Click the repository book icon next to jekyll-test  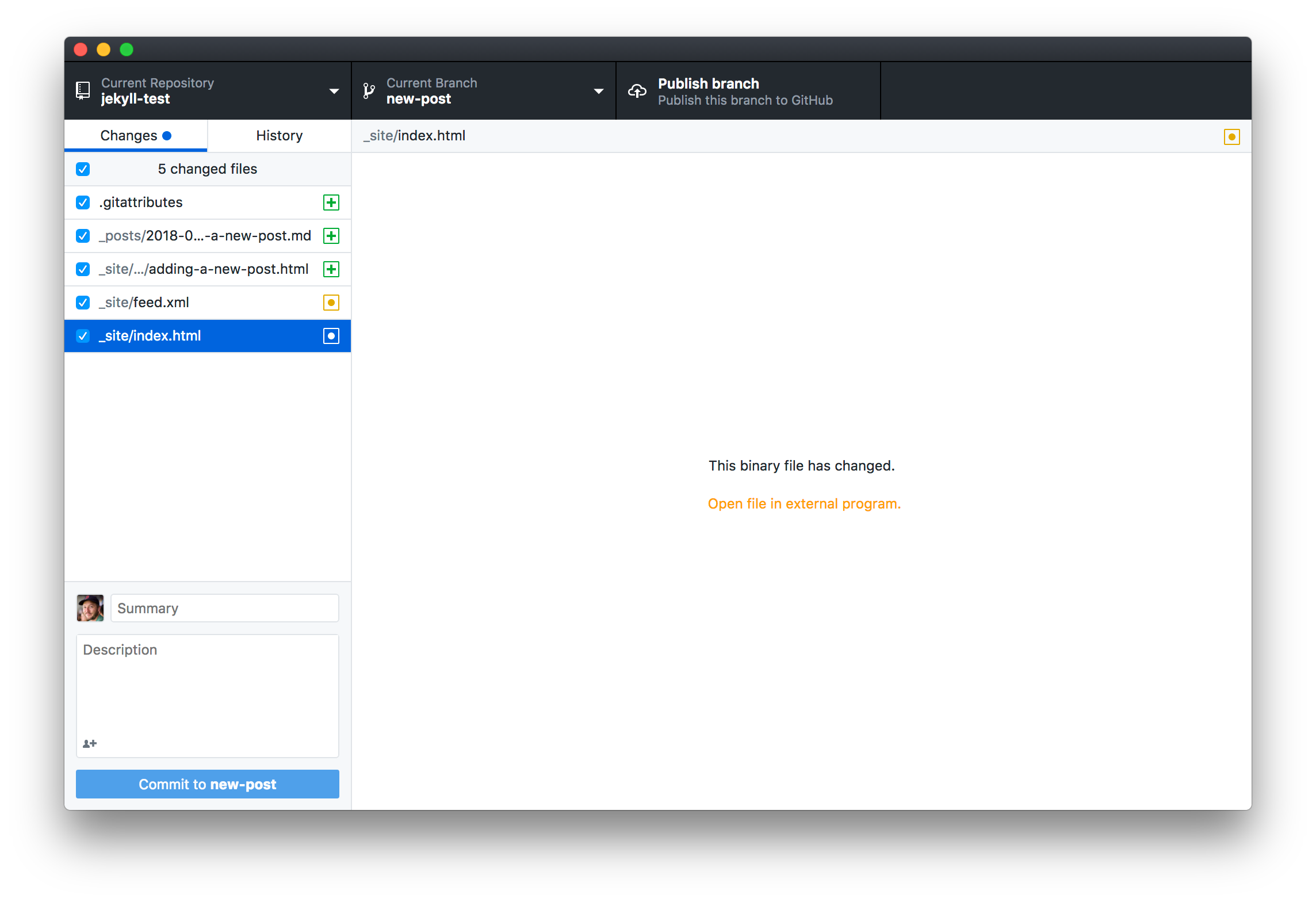(82, 91)
